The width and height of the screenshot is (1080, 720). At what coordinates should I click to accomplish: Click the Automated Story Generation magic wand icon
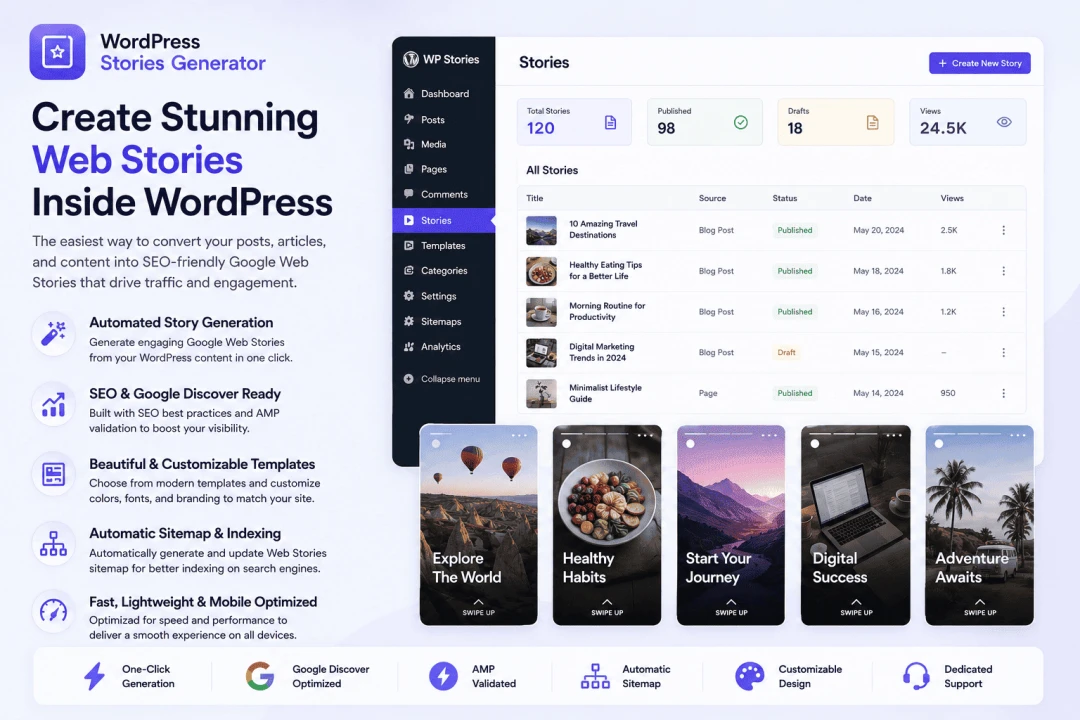tap(53, 333)
